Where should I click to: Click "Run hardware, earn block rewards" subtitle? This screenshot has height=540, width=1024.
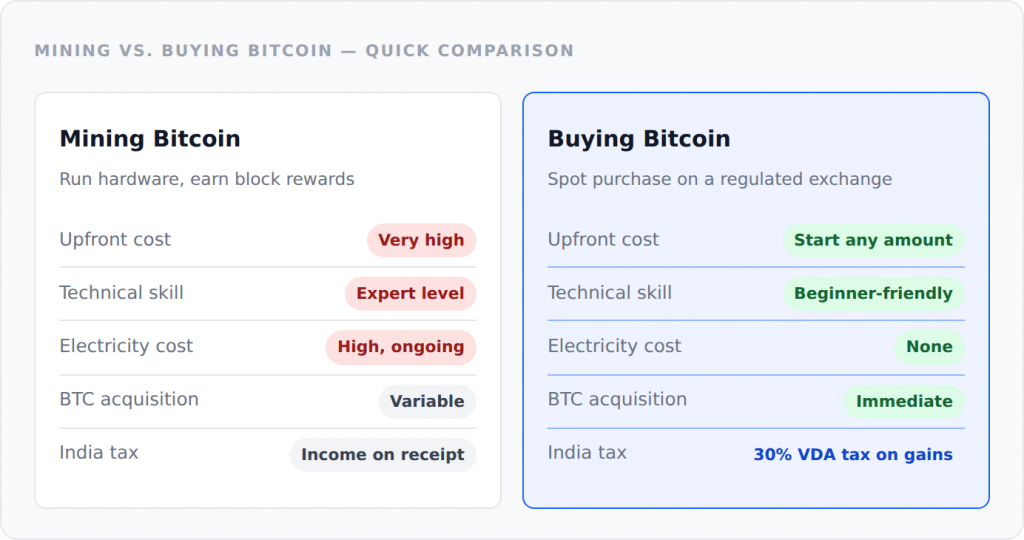tap(207, 180)
